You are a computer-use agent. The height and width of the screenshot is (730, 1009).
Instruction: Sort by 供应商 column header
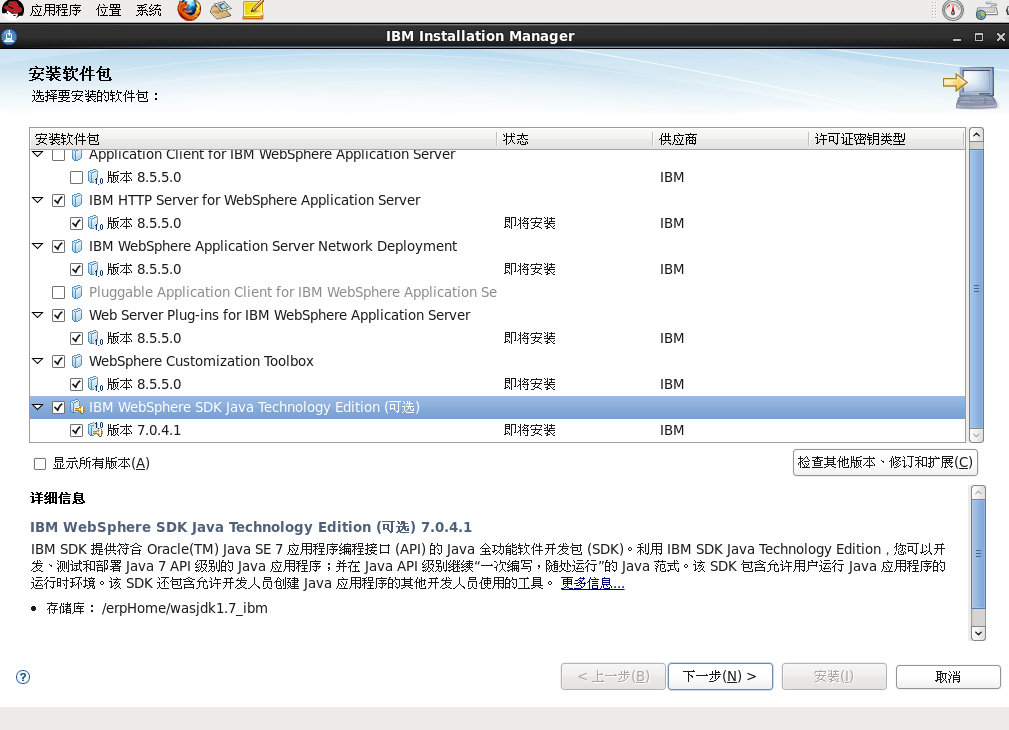click(x=730, y=139)
